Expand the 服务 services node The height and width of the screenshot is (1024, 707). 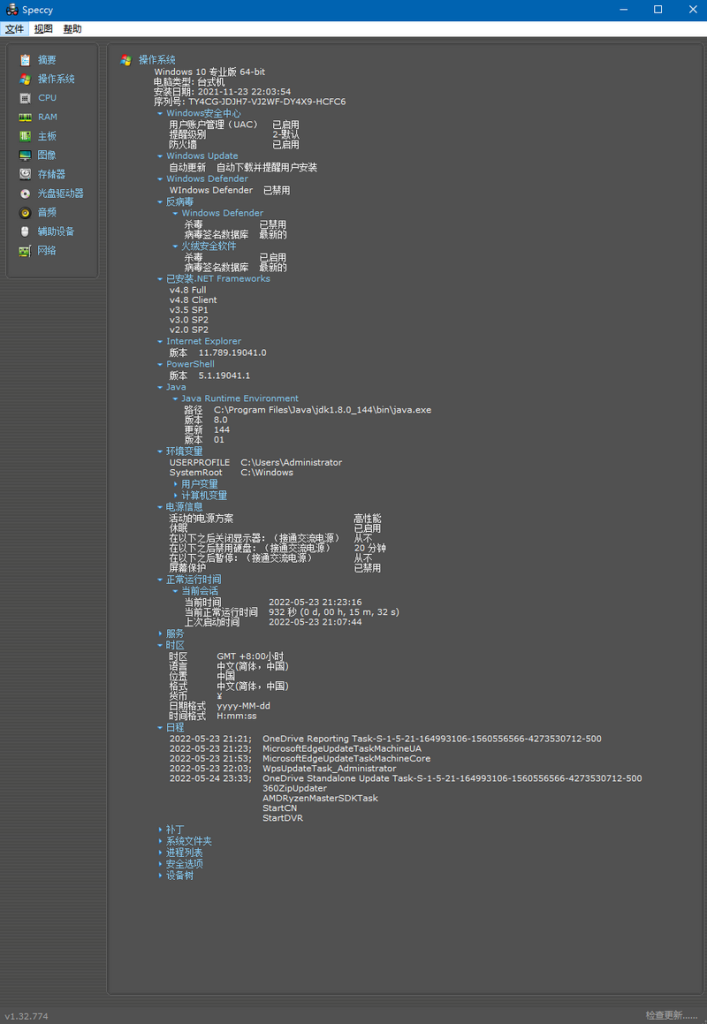coord(160,633)
